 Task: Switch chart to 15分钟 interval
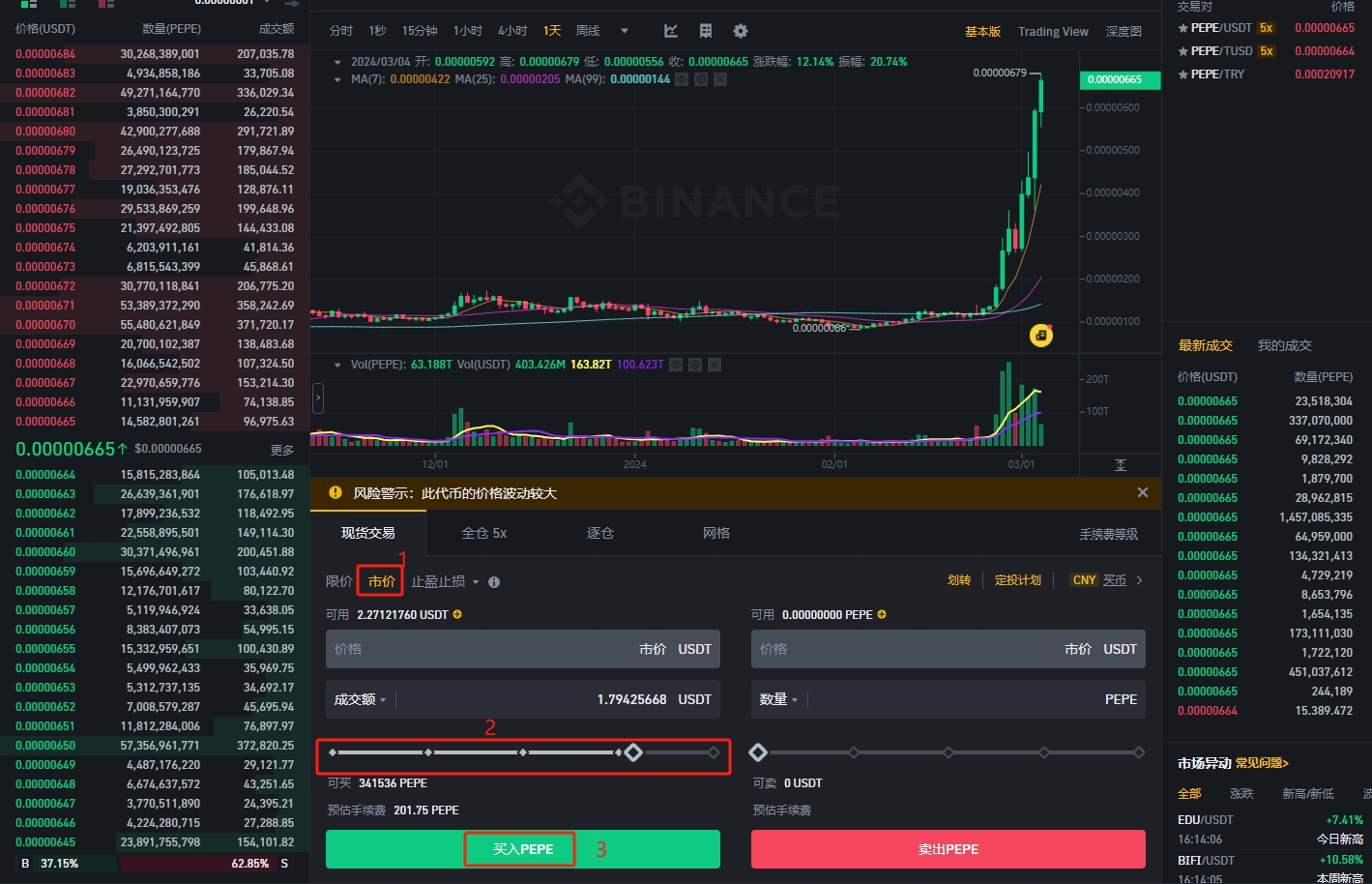(x=420, y=31)
